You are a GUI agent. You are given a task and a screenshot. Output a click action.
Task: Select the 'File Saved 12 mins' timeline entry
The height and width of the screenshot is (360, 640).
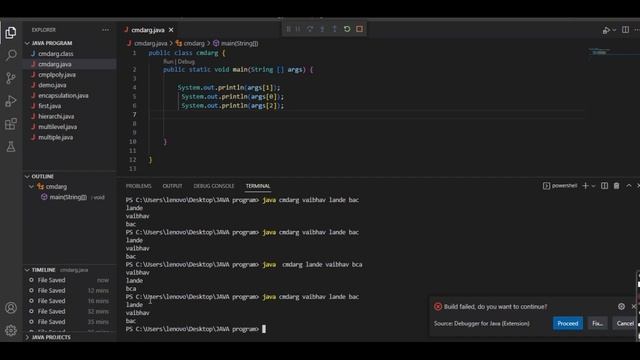point(69,291)
